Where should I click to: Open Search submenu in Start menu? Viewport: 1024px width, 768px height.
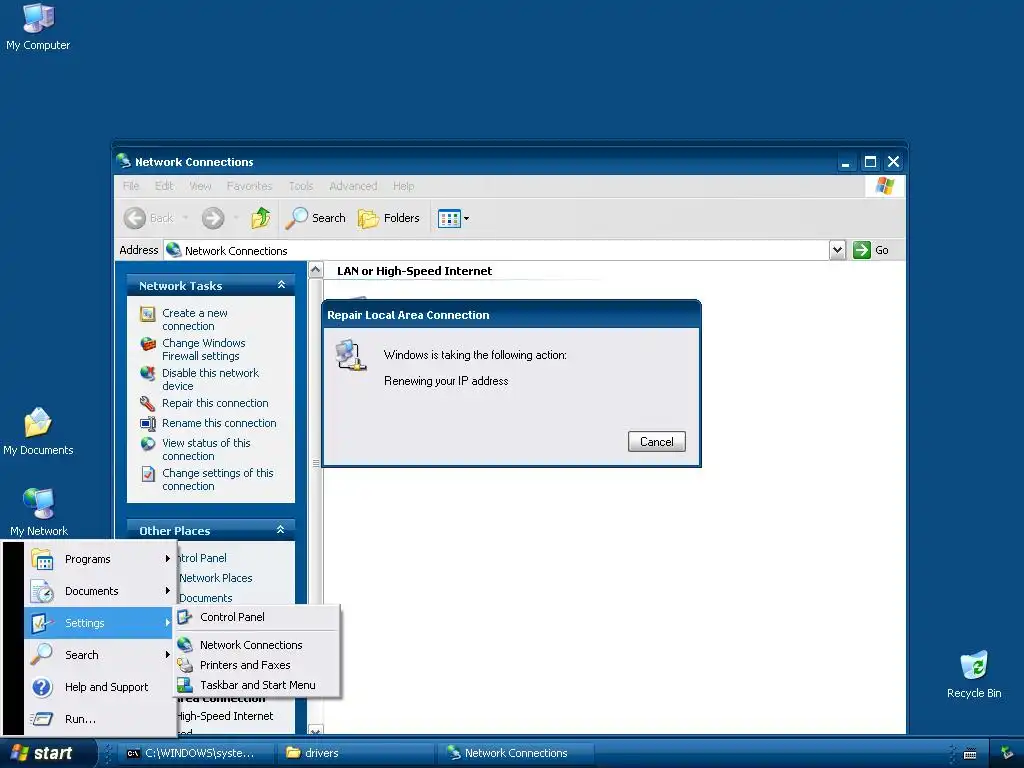click(x=100, y=655)
